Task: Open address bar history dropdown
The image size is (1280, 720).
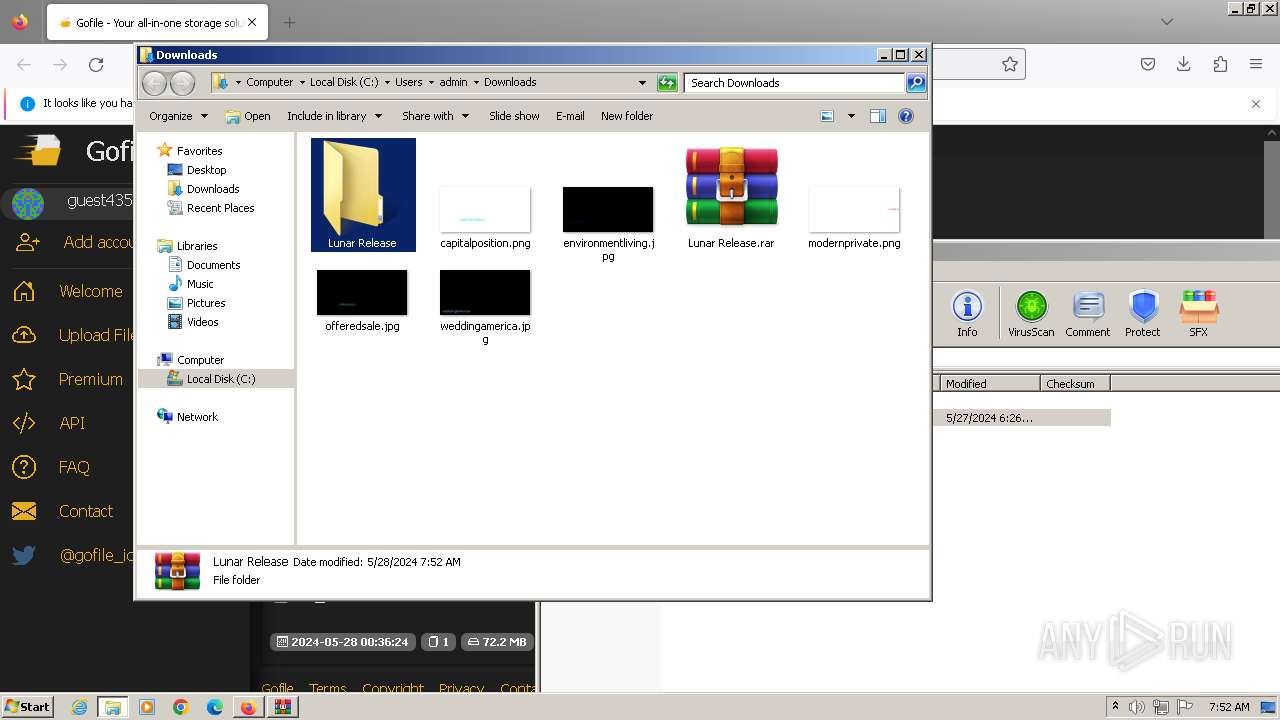Action: [642, 83]
